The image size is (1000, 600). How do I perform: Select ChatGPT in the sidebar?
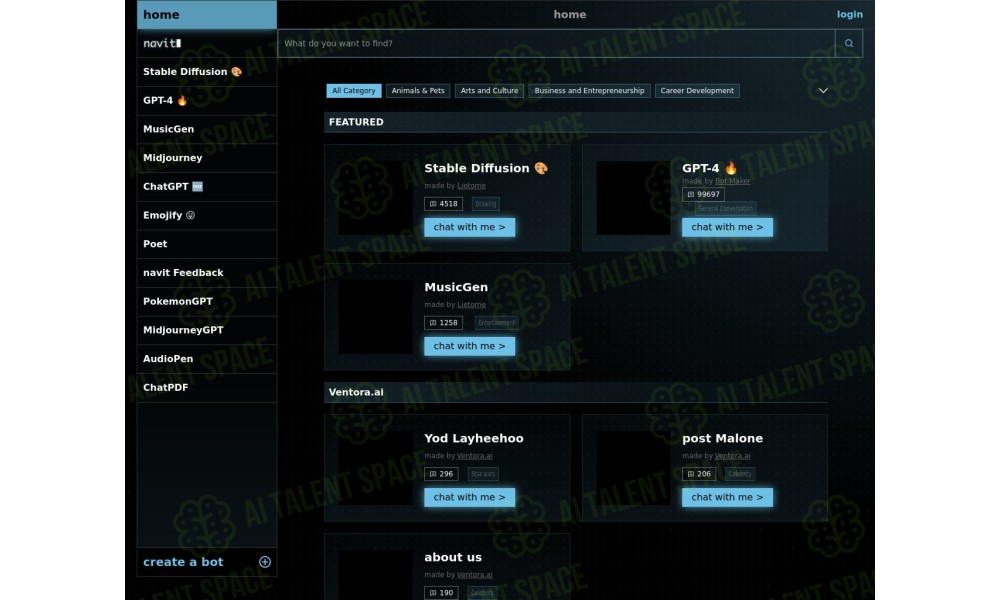point(207,187)
